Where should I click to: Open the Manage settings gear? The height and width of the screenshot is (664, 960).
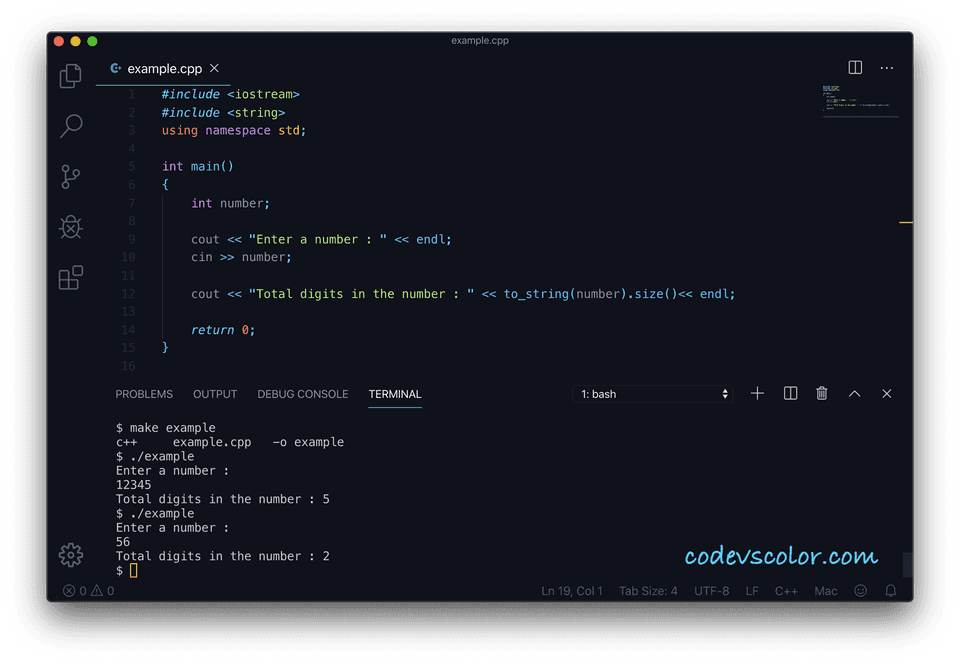point(70,555)
